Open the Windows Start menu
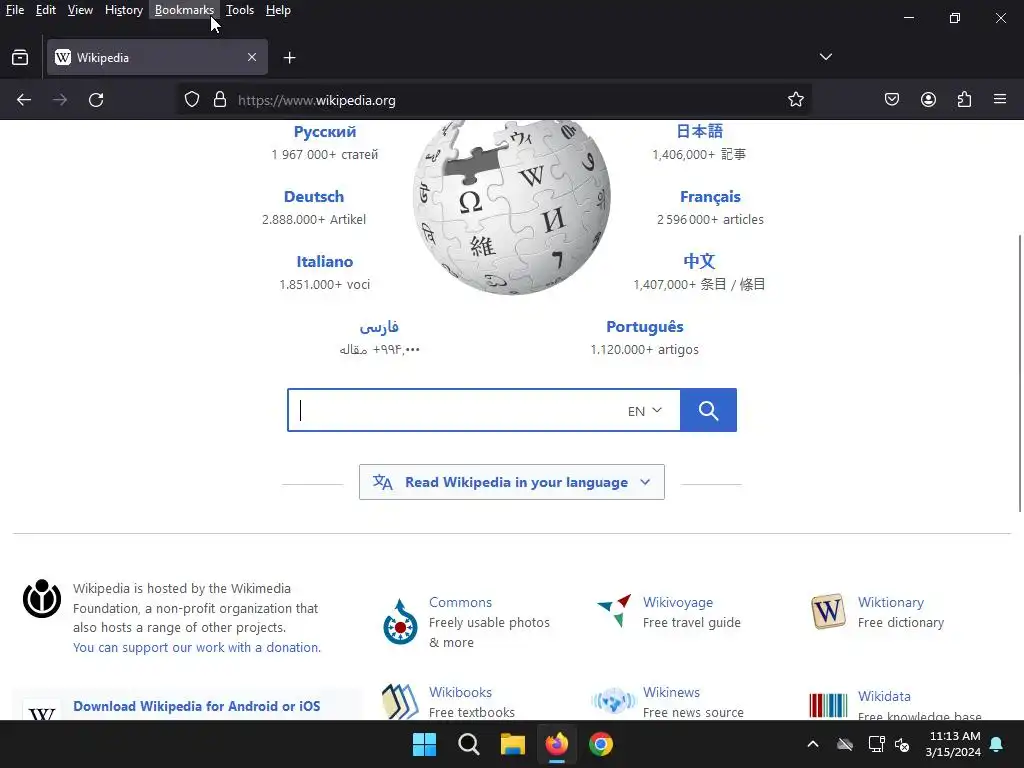Viewport: 1024px width, 768px height. click(x=424, y=744)
